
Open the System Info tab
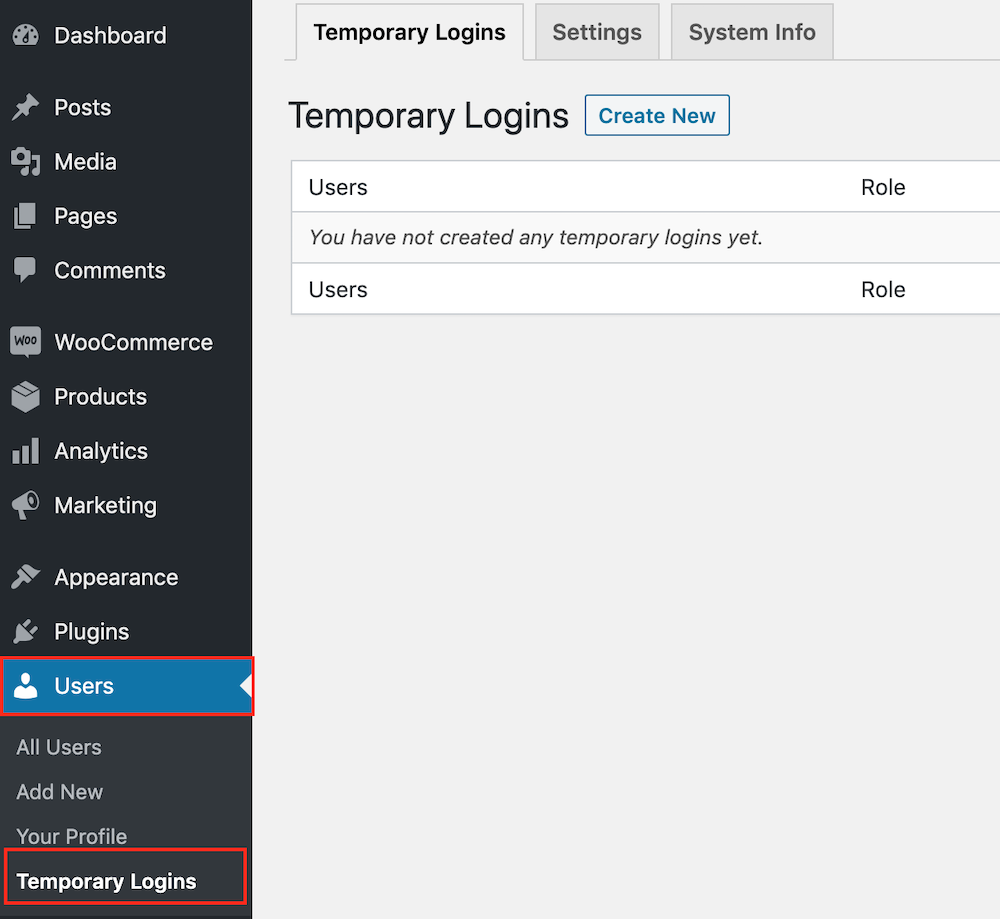[751, 32]
